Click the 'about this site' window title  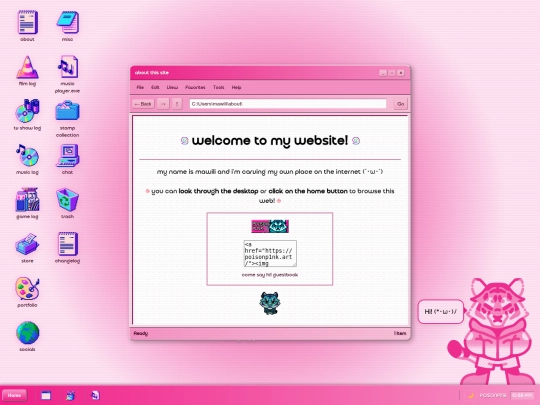pos(152,73)
